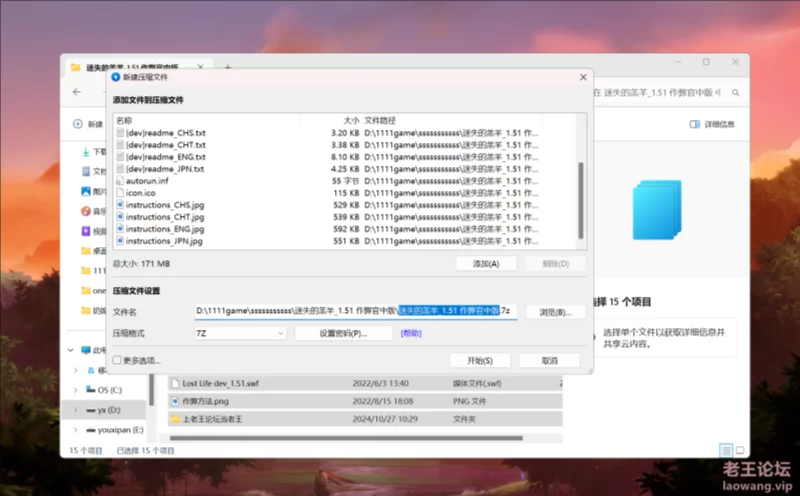The width and height of the screenshot is (800, 496).
Task: Click the 作弊方法.png file icon
Action: [x=175, y=401]
